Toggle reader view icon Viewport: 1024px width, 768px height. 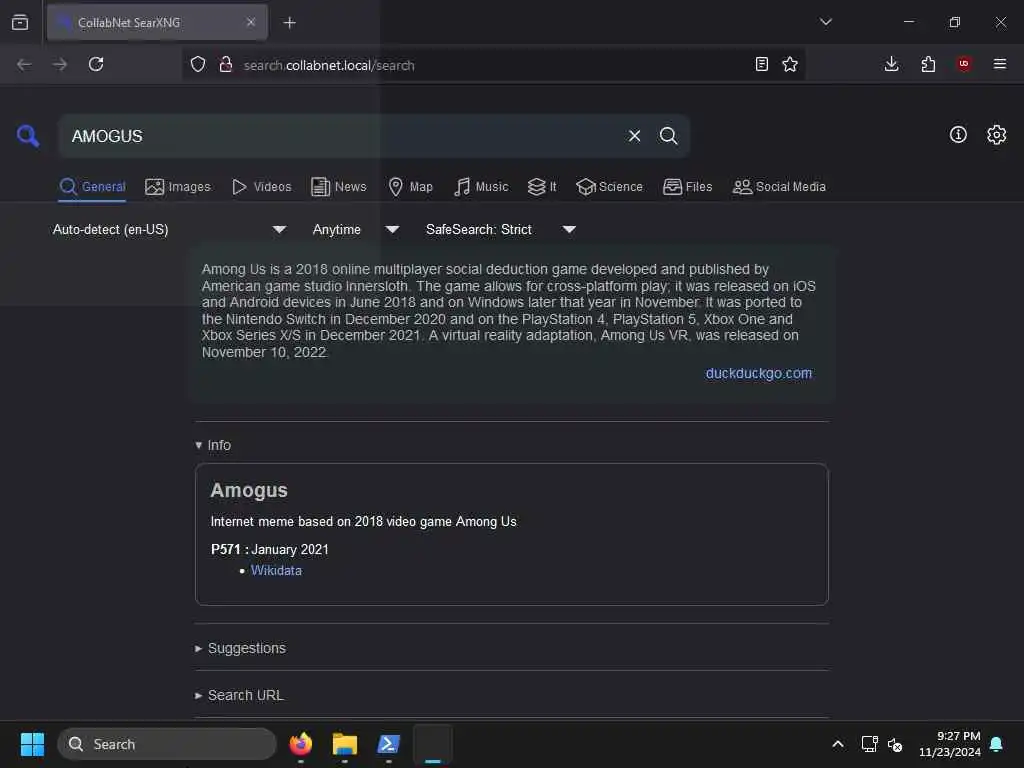[761, 64]
